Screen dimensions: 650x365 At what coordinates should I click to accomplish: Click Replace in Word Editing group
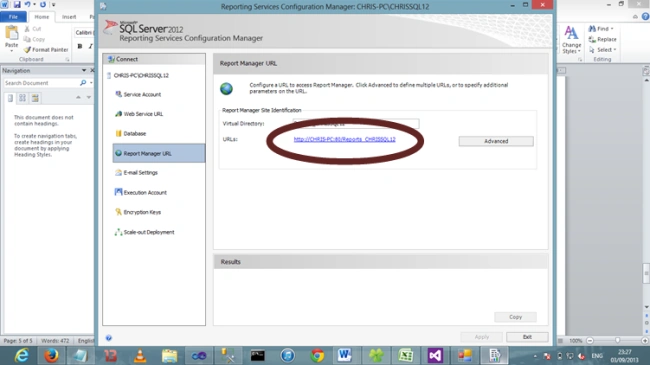pyautogui.click(x=602, y=39)
